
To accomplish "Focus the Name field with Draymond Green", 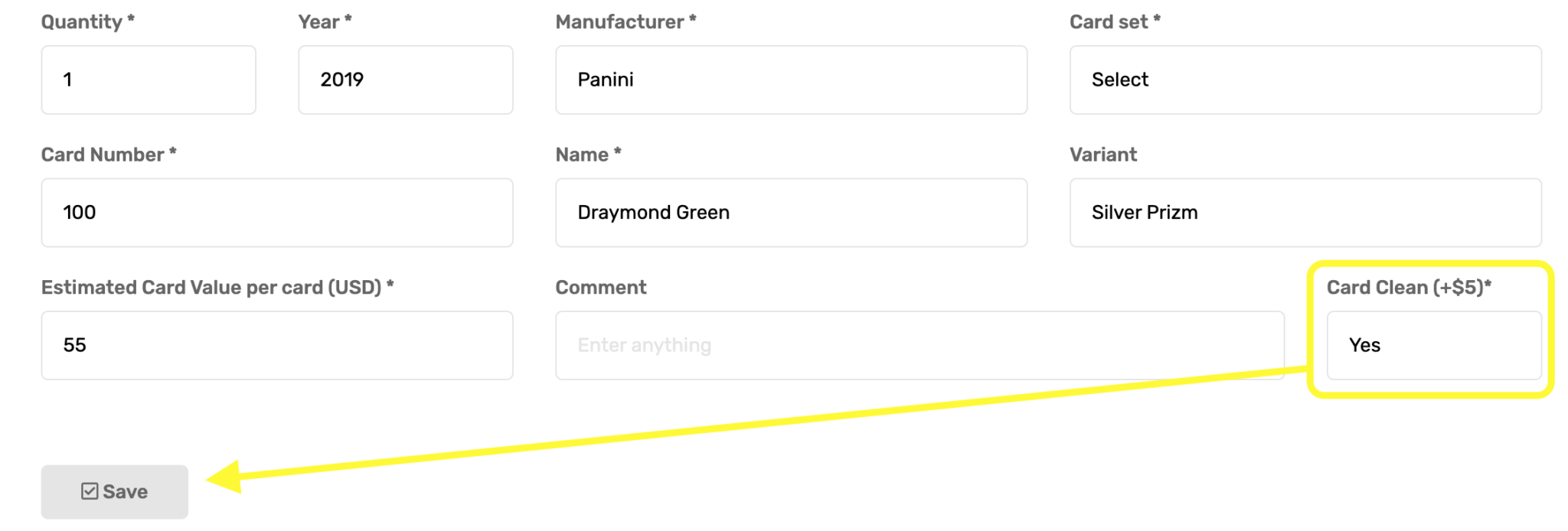I will [x=791, y=213].
